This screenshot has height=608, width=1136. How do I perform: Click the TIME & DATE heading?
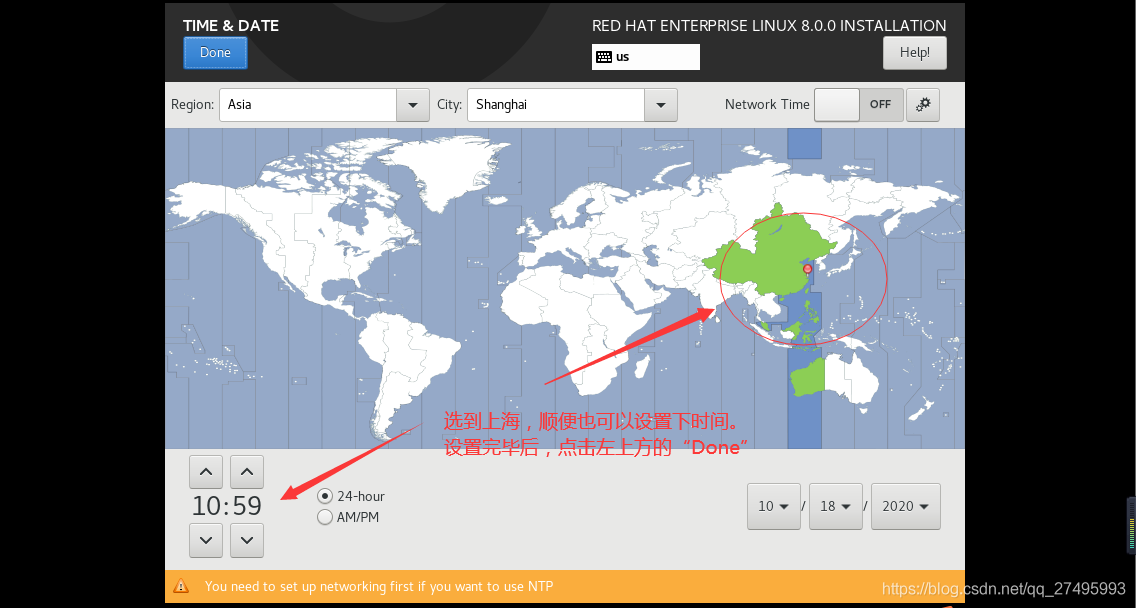231,25
